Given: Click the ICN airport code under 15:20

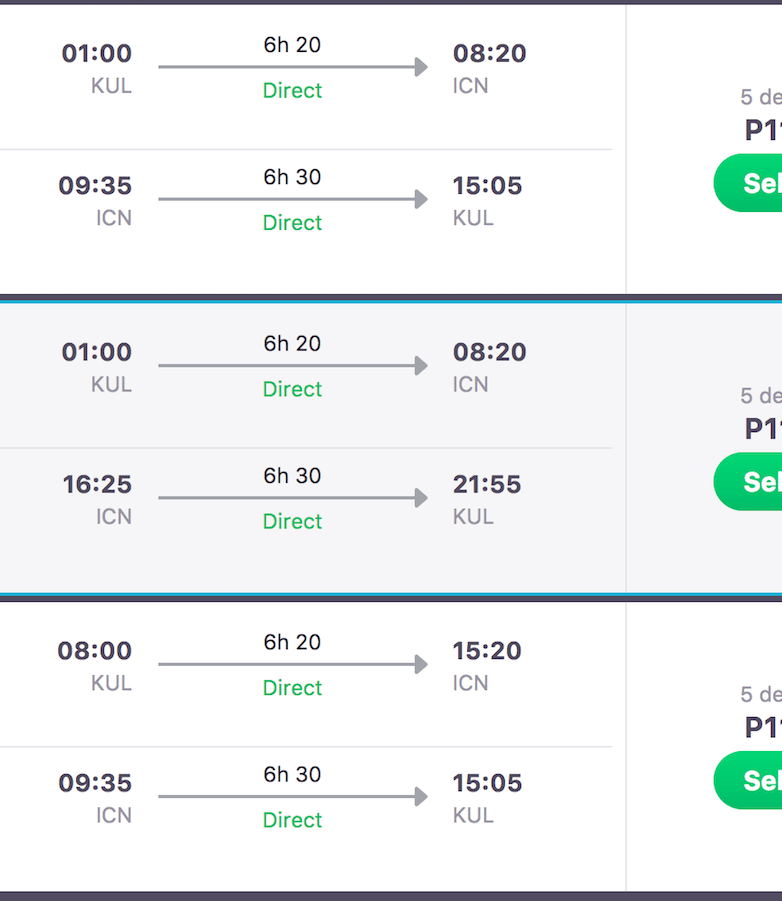Looking at the screenshot, I should 470,683.
